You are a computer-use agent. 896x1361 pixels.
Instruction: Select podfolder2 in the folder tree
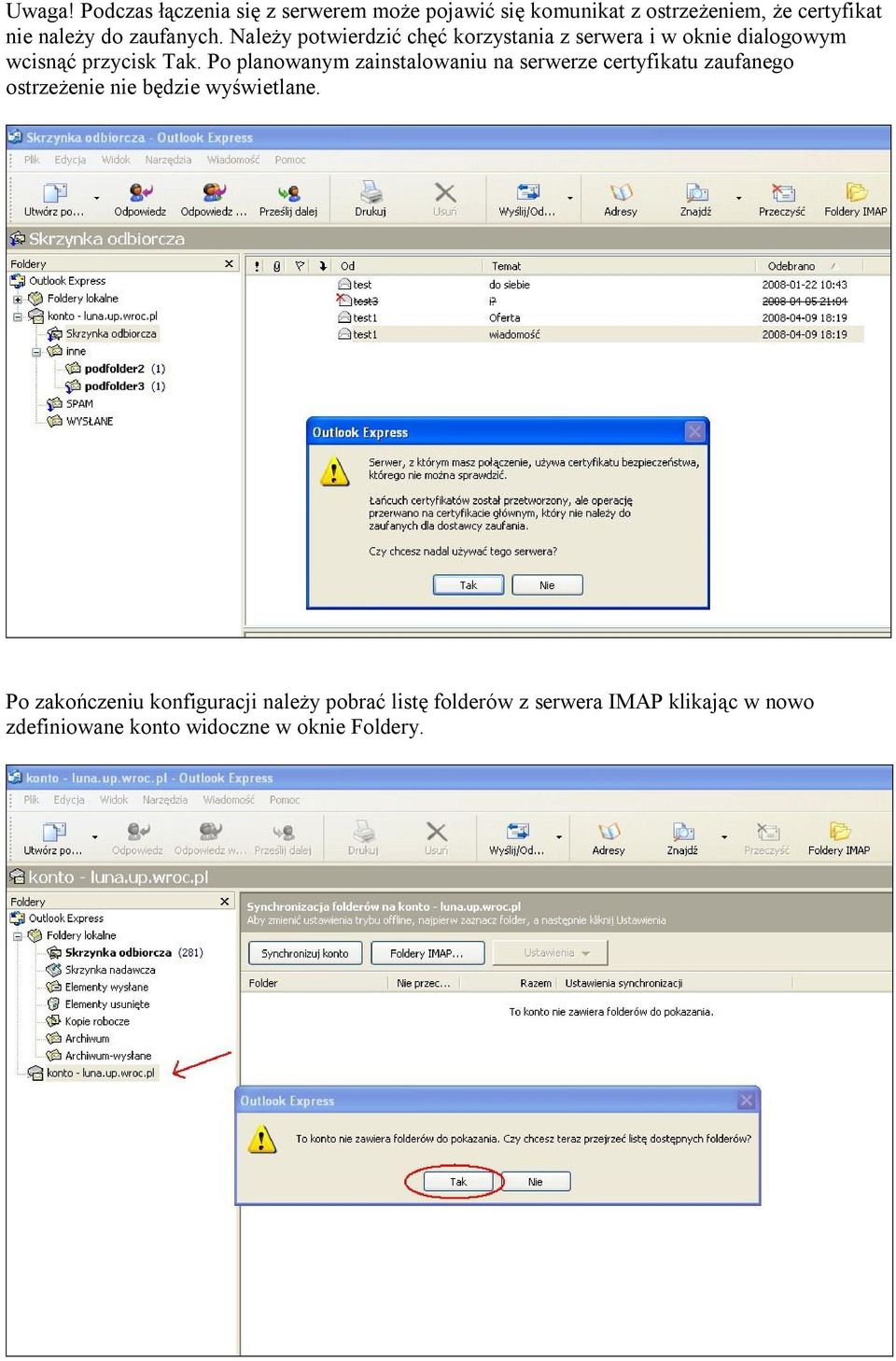114,369
